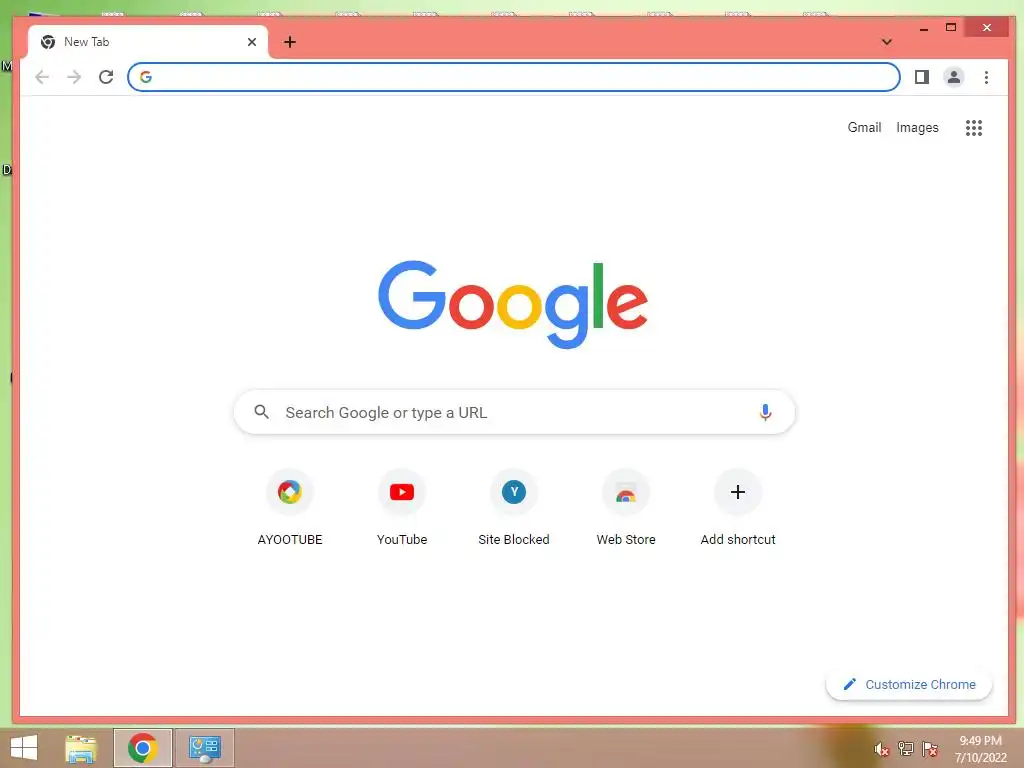Click the Chrome taskbar icon
1024x768 pixels.
pos(142,748)
